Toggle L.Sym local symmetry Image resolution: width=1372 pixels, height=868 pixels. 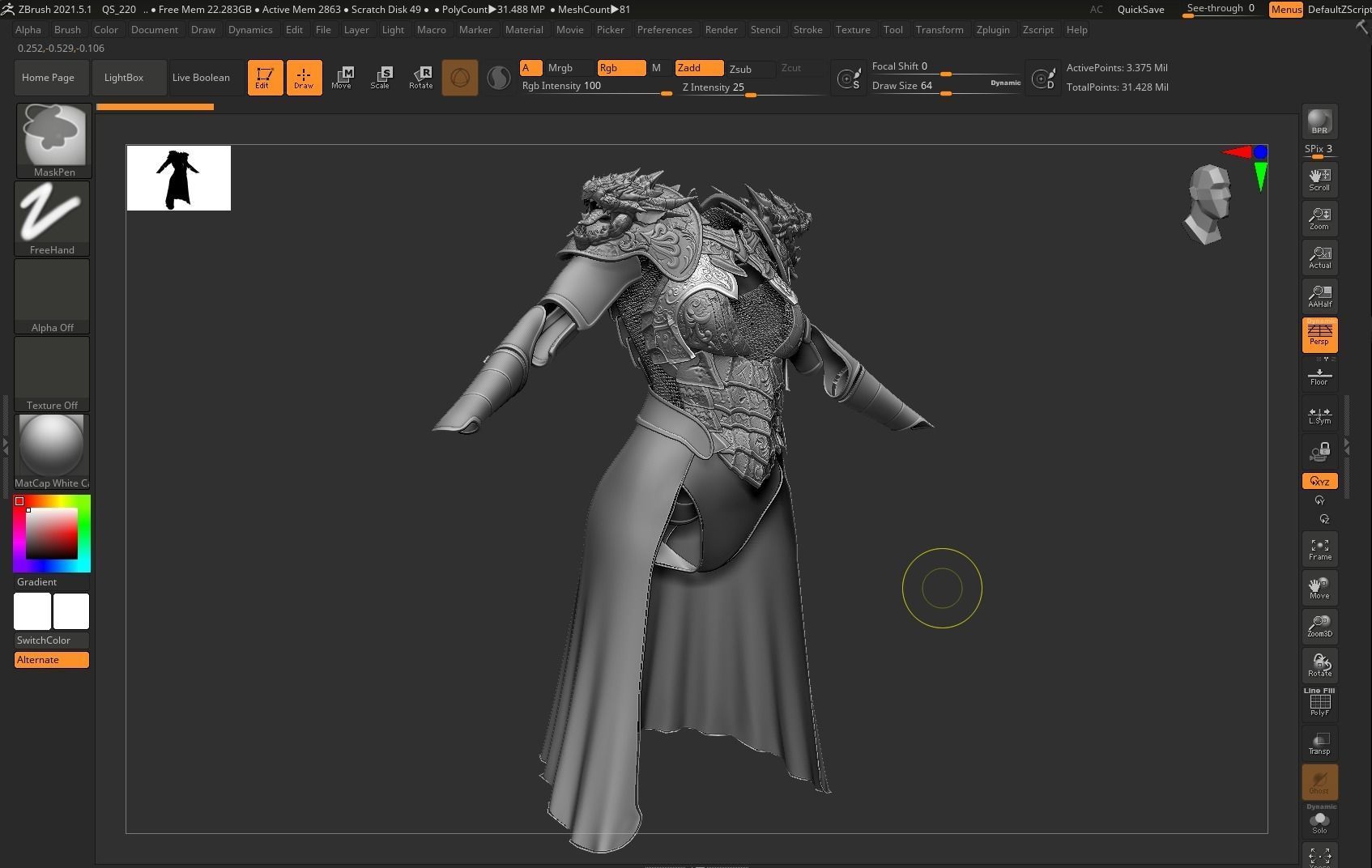(x=1319, y=415)
